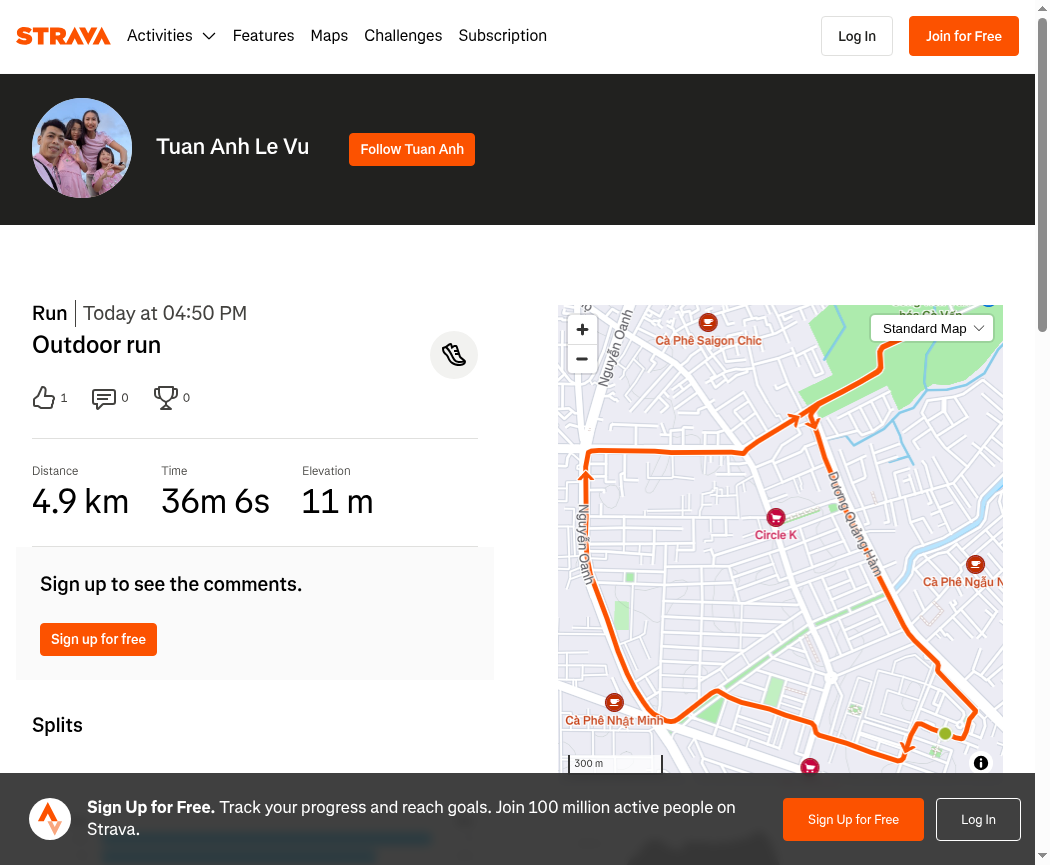Open the Standard Map style dropdown
The width and height of the screenshot is (1050, 865).
(x=931, y=329)
